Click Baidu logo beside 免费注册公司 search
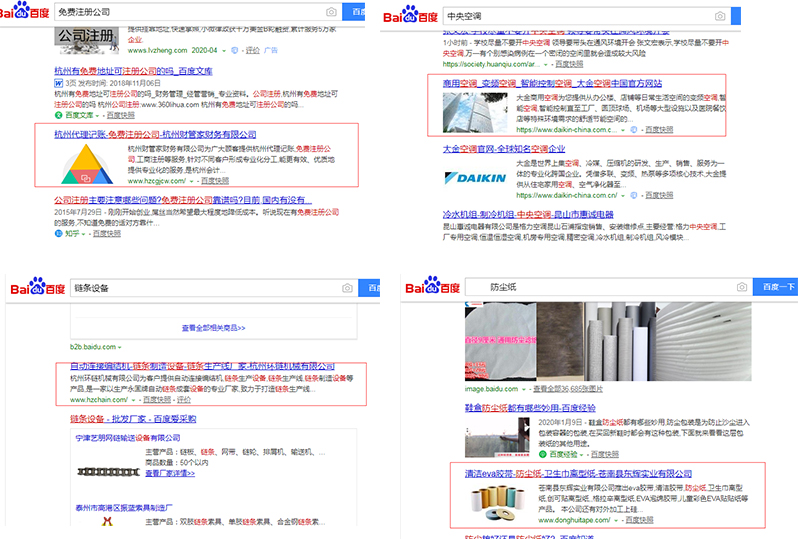 tap(24, 11)
